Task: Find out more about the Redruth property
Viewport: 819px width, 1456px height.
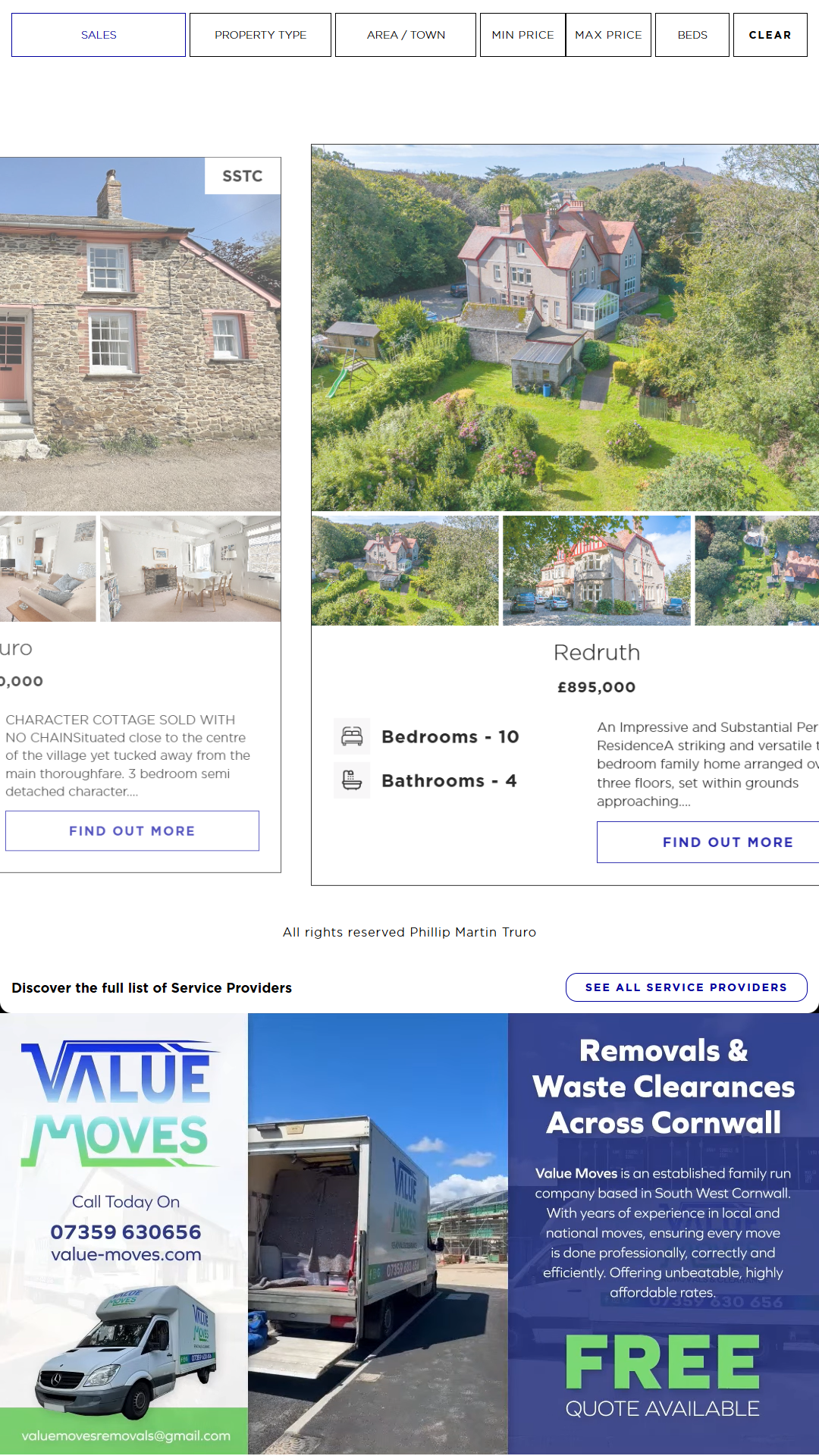Action: [708, 842]
